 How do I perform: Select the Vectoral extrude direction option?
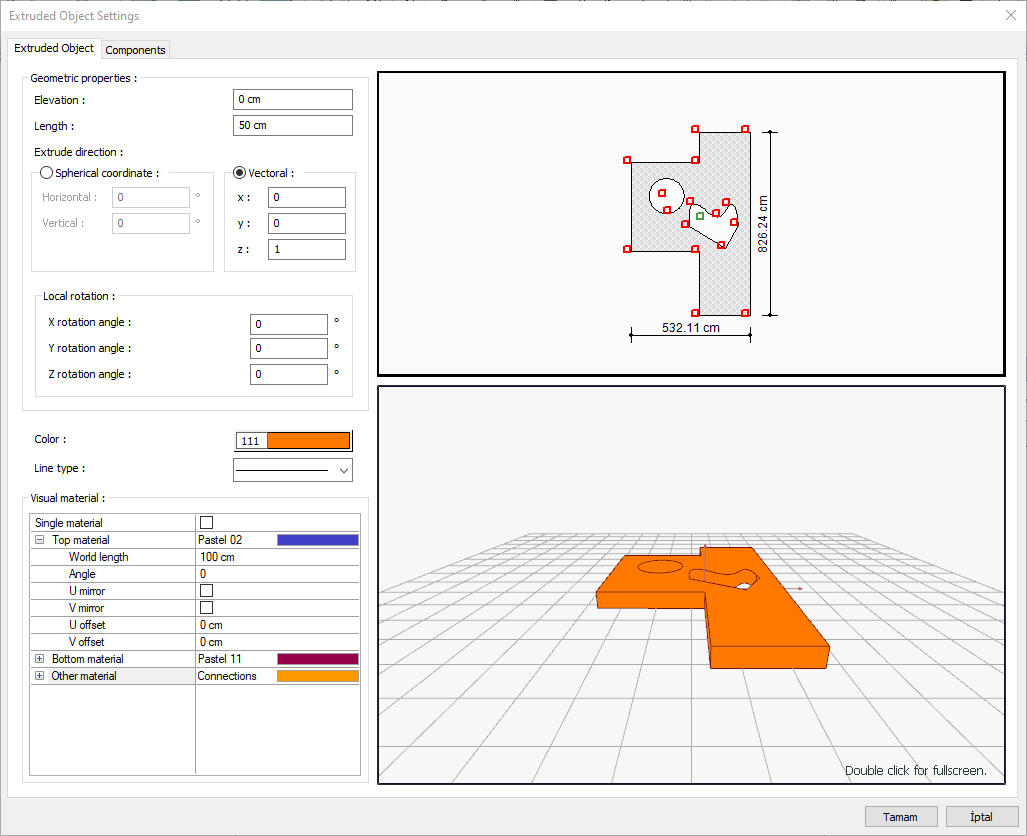(x=239, y=173)
